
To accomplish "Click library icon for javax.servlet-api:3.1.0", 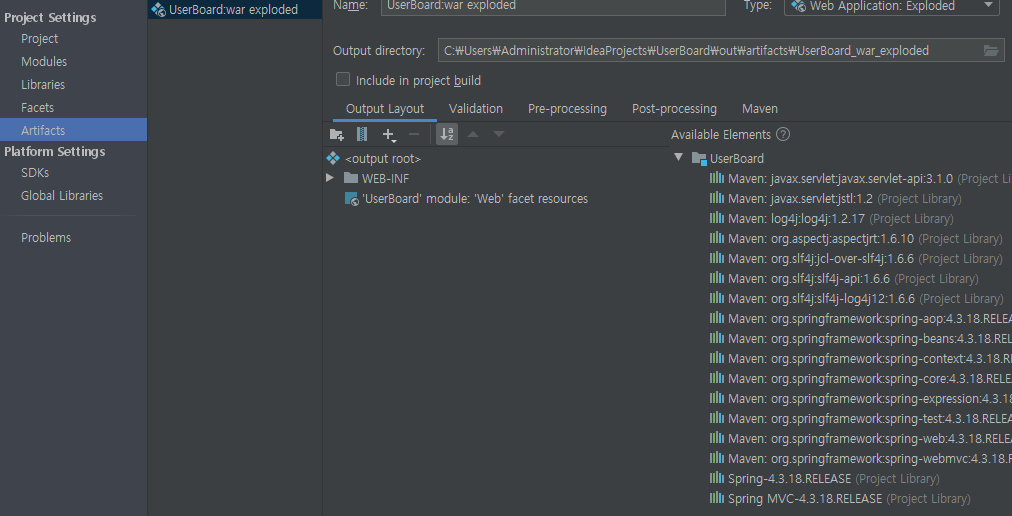I will point(716,178).
